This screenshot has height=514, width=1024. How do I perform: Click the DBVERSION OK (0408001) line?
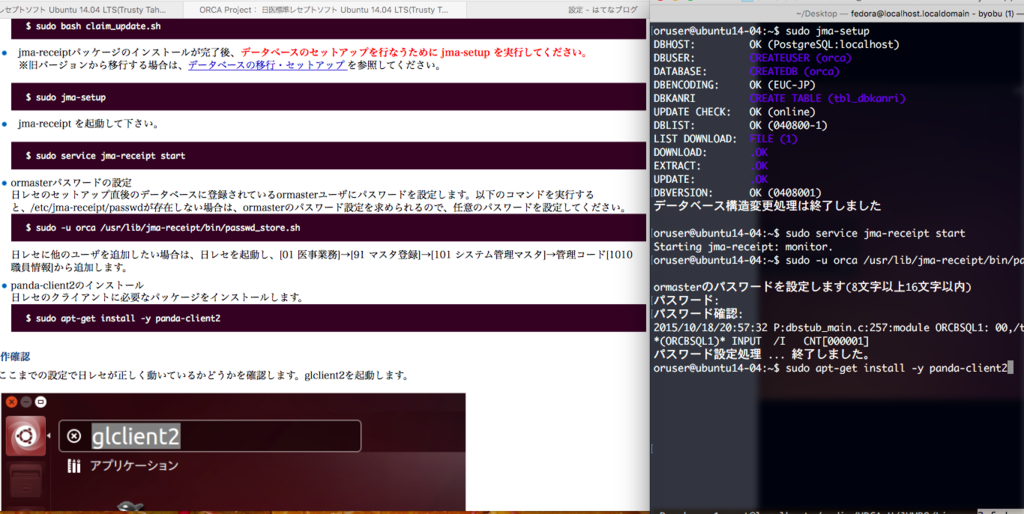tap(738, 193)
